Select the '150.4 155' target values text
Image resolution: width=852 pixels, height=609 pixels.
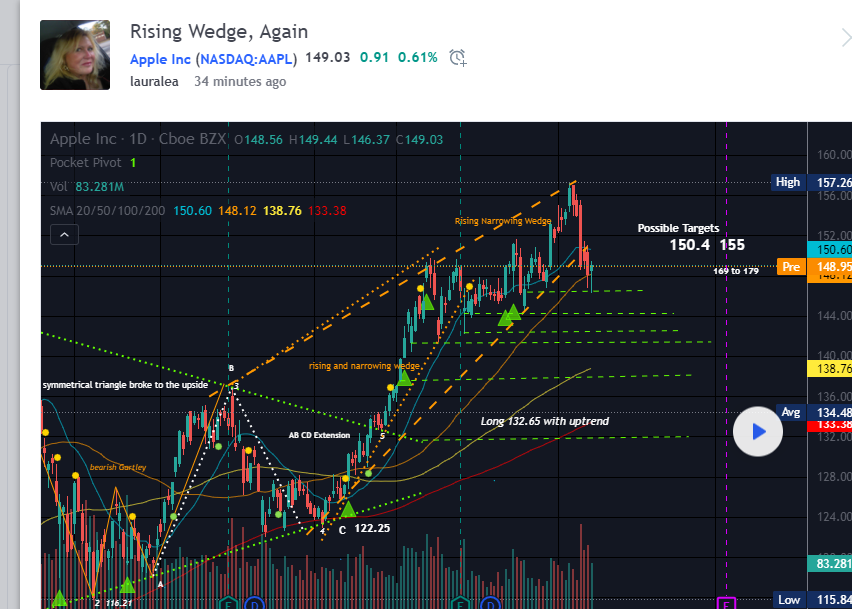click(x=707, y=245)
